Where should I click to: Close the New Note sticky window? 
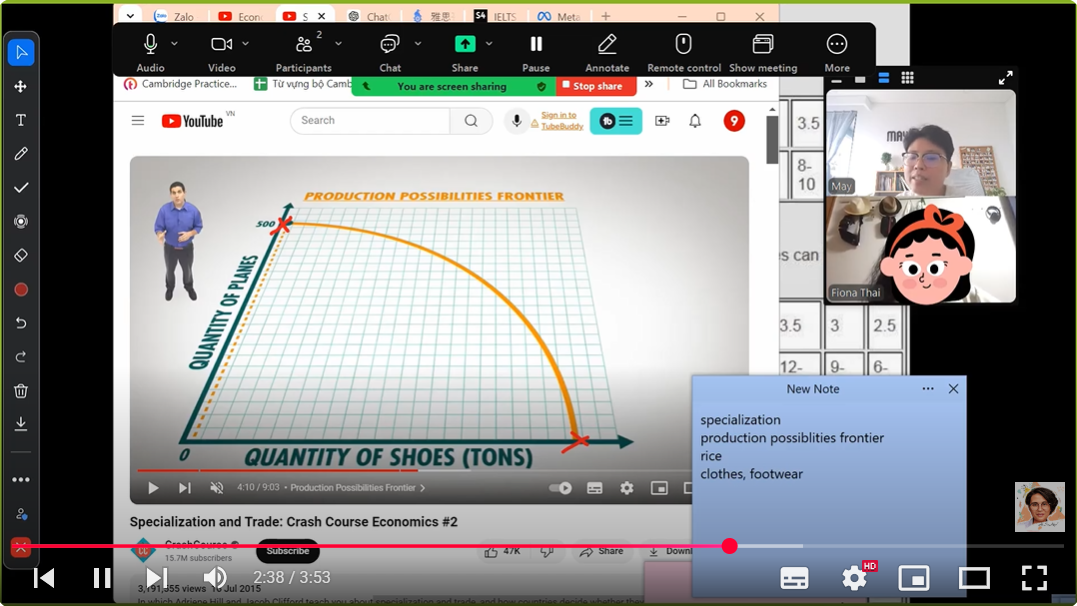tap(953, 389)
